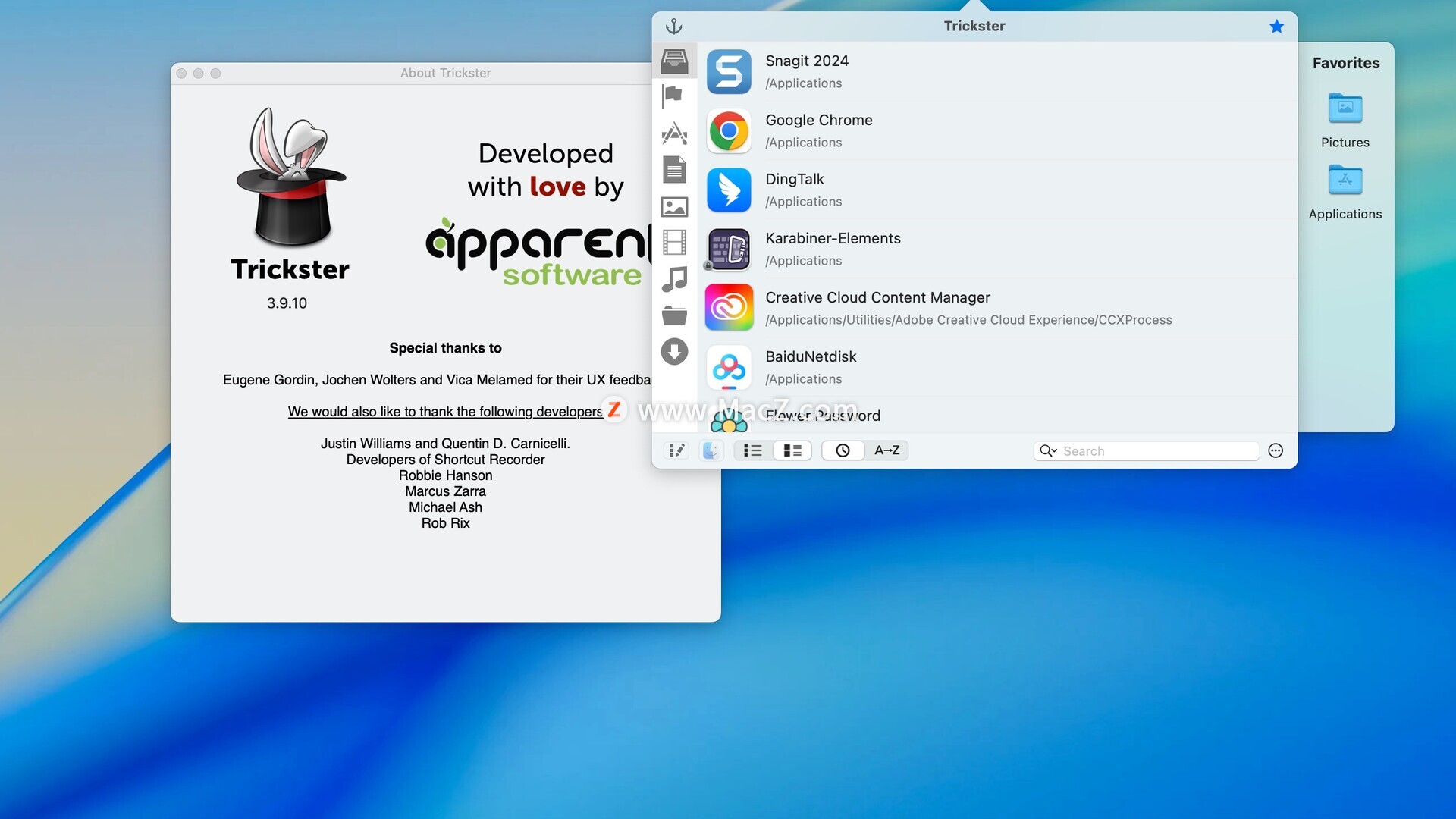Viewport: 1456px width, 819px height.
Task: Click 'Developers of Shortcut Recorder' line
Action: coord(445,460)
